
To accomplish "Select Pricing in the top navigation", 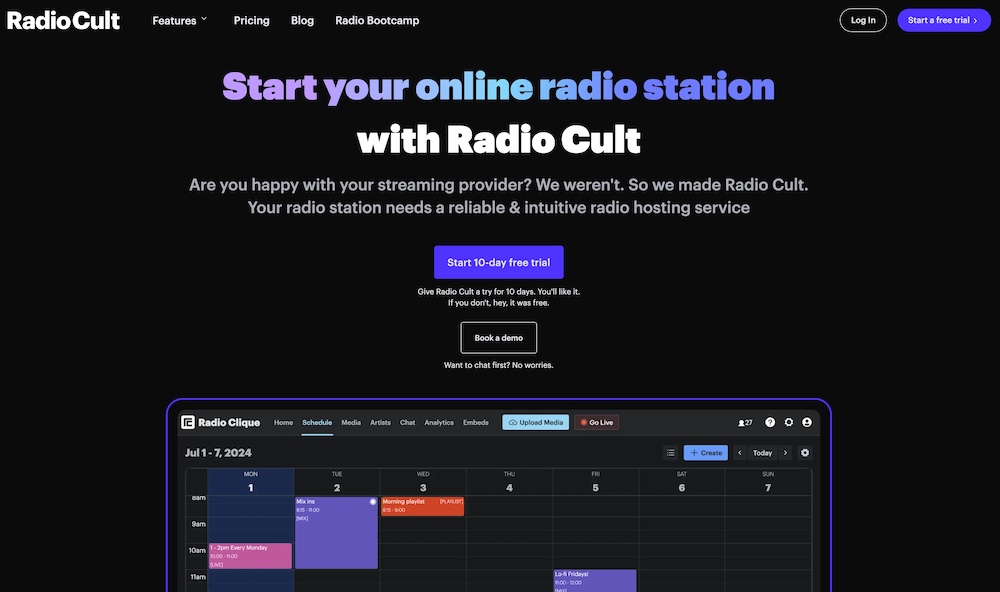I will (251, 19).
